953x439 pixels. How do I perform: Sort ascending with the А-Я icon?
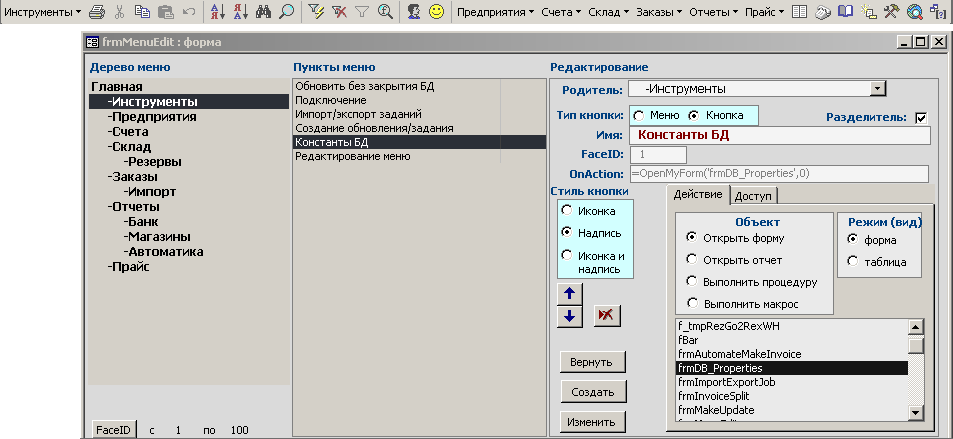[x=218, y=12]
